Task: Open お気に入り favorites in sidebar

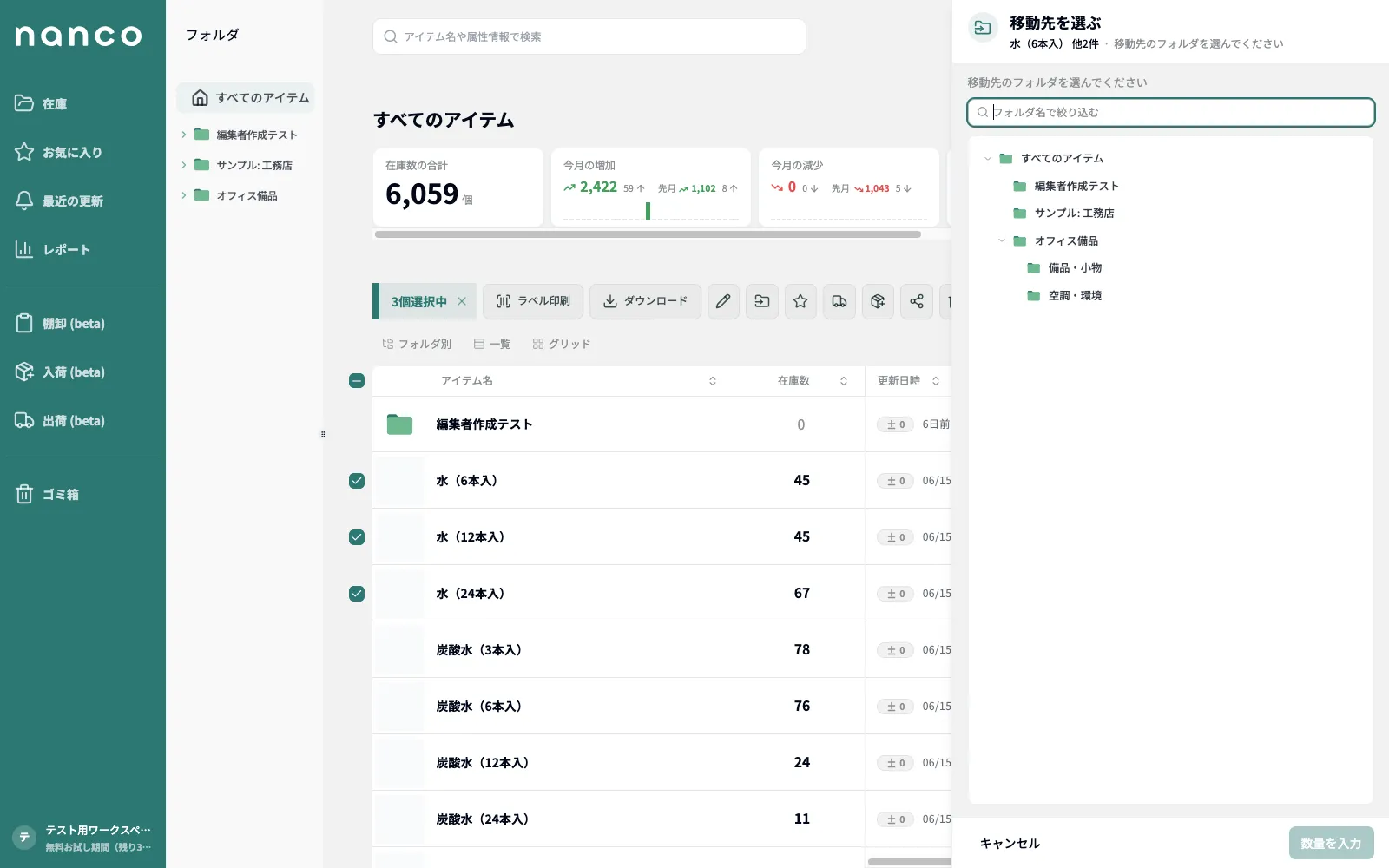Action: tap(59, 152)
